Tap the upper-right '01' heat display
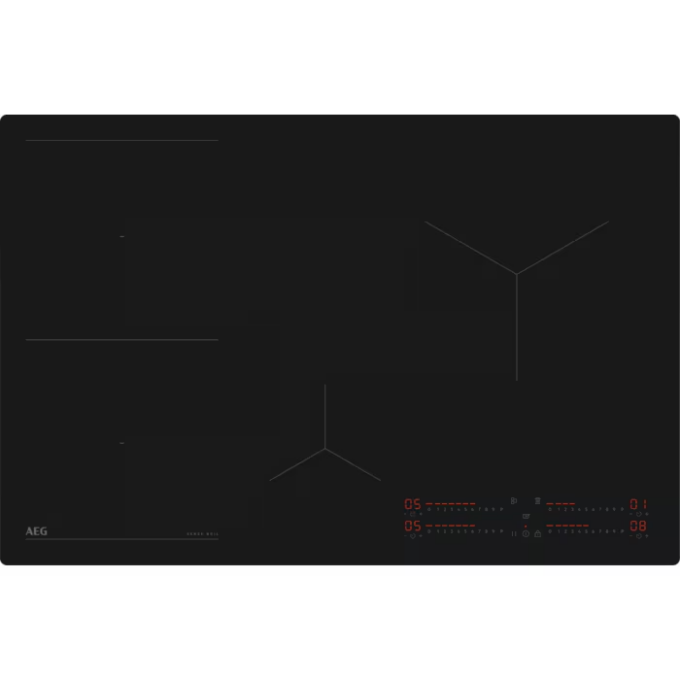680x680 pixels. [638, 504]
